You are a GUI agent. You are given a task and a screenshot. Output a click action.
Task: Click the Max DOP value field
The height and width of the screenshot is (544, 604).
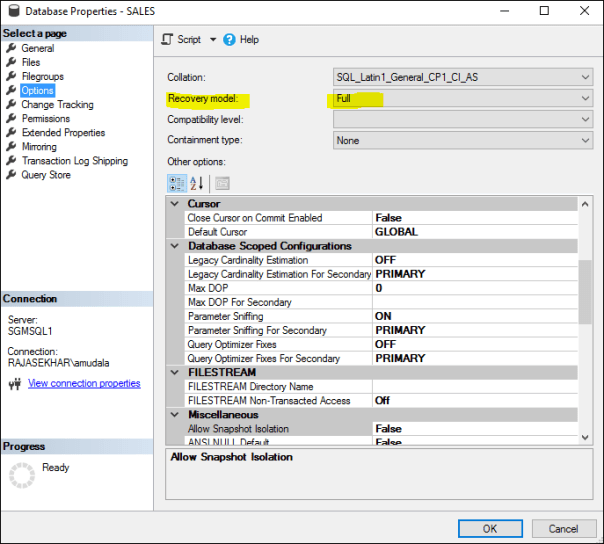tap(470, 288)
